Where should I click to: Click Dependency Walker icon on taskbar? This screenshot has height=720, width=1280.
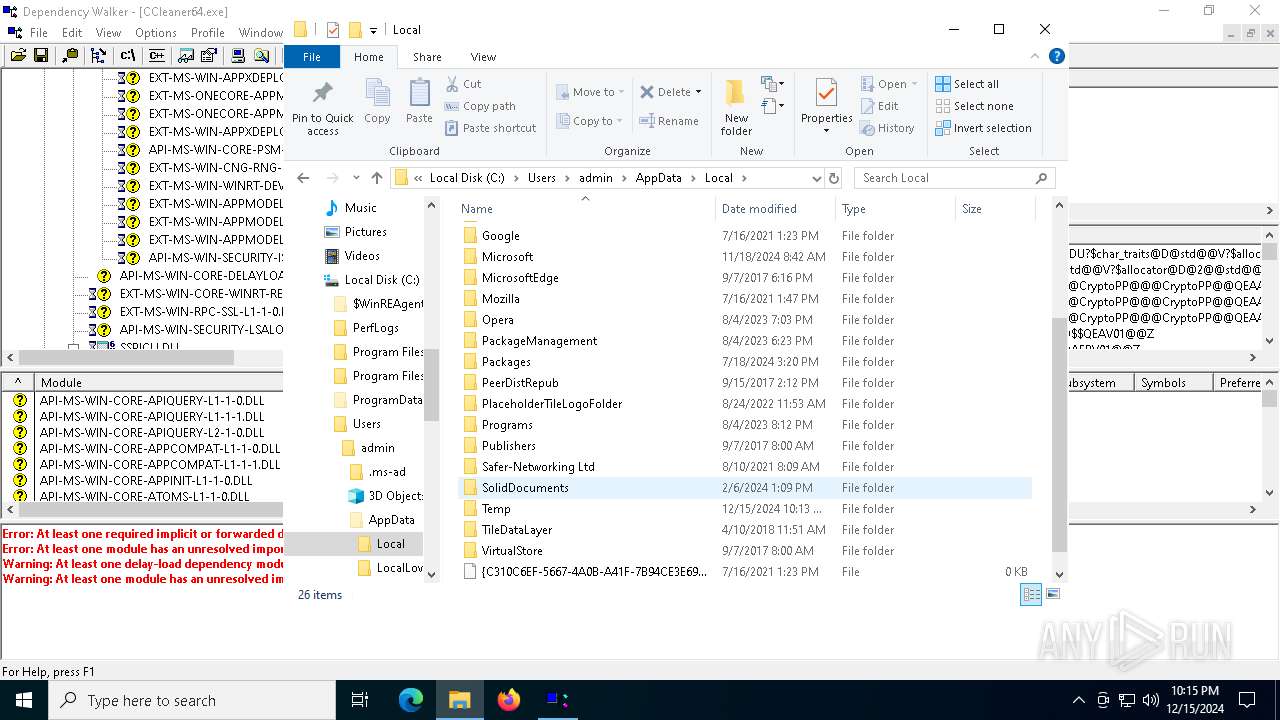point(557,700)
